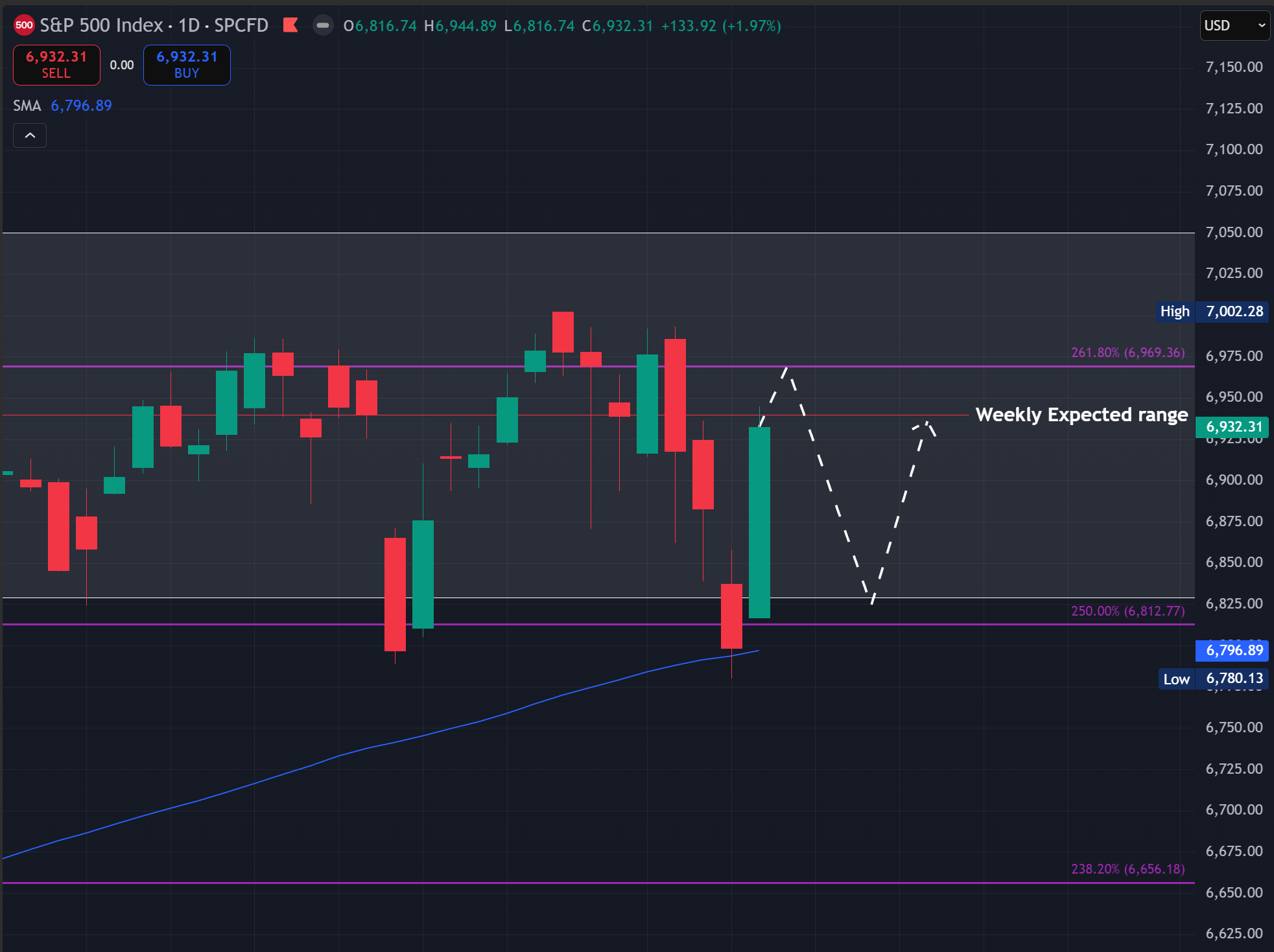Click the 0.00 spread value between Sell and Buy
This screenshot has width=1274, height=952.
(122, 65)
